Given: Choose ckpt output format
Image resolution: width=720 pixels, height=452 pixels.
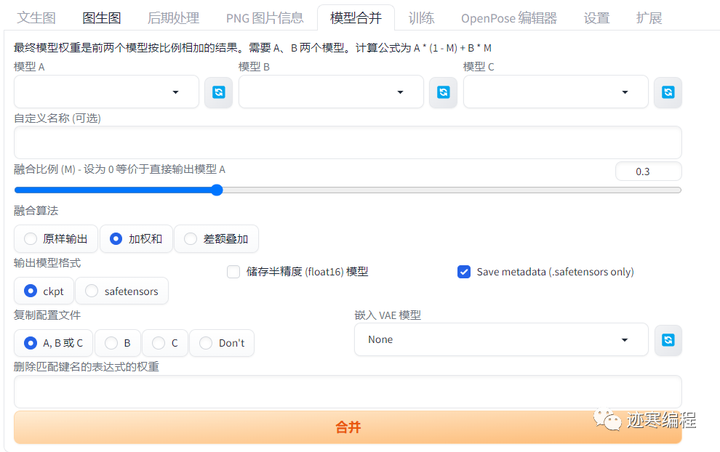Looking at the screenshot, I should [44, 291].
